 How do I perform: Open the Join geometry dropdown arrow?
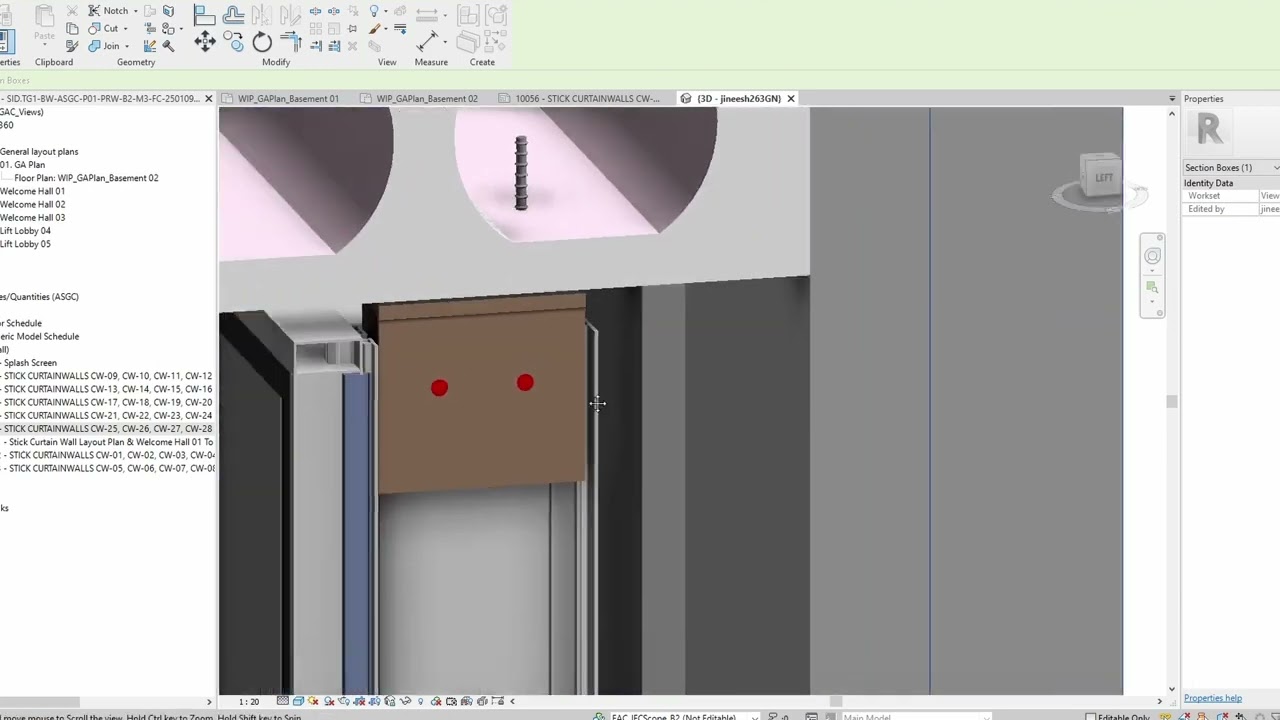pos(126,45)
